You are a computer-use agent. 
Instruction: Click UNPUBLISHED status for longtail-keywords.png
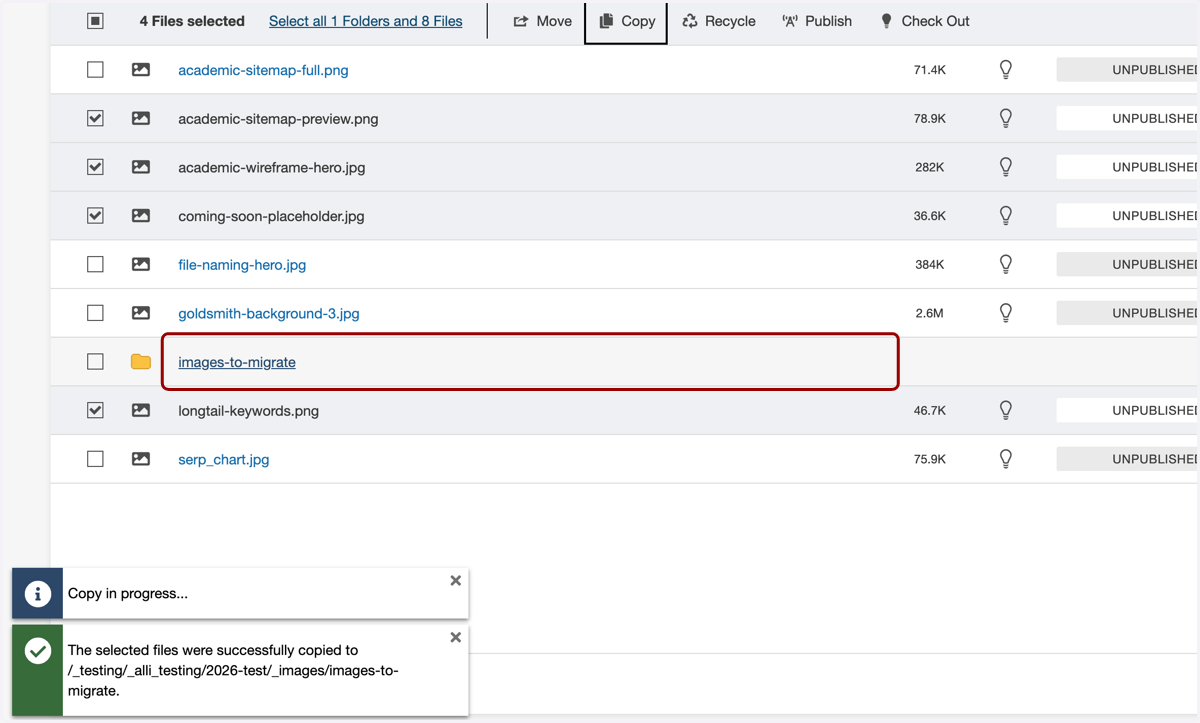point(1128,410)
